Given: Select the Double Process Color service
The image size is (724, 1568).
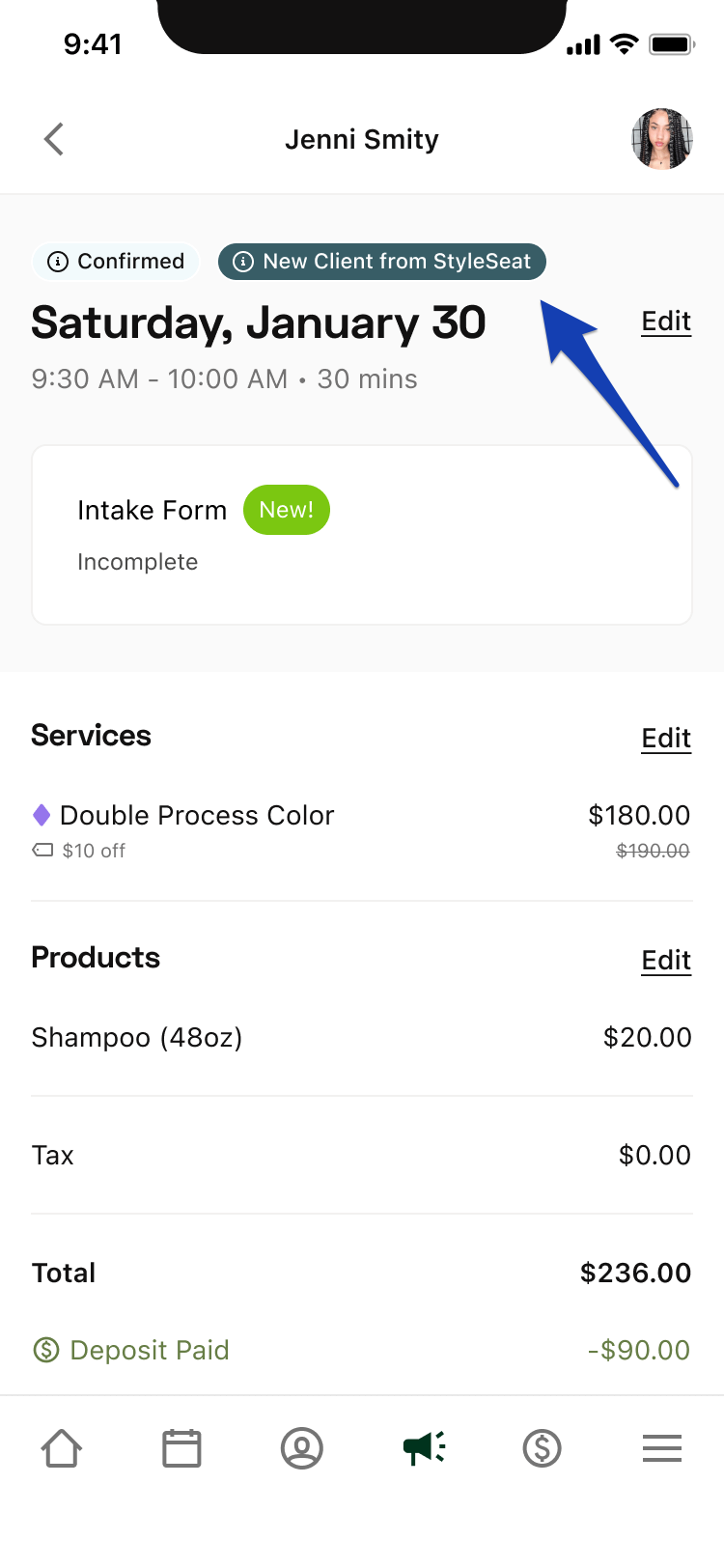Looking at the screenshot, I should click(197, 816).
